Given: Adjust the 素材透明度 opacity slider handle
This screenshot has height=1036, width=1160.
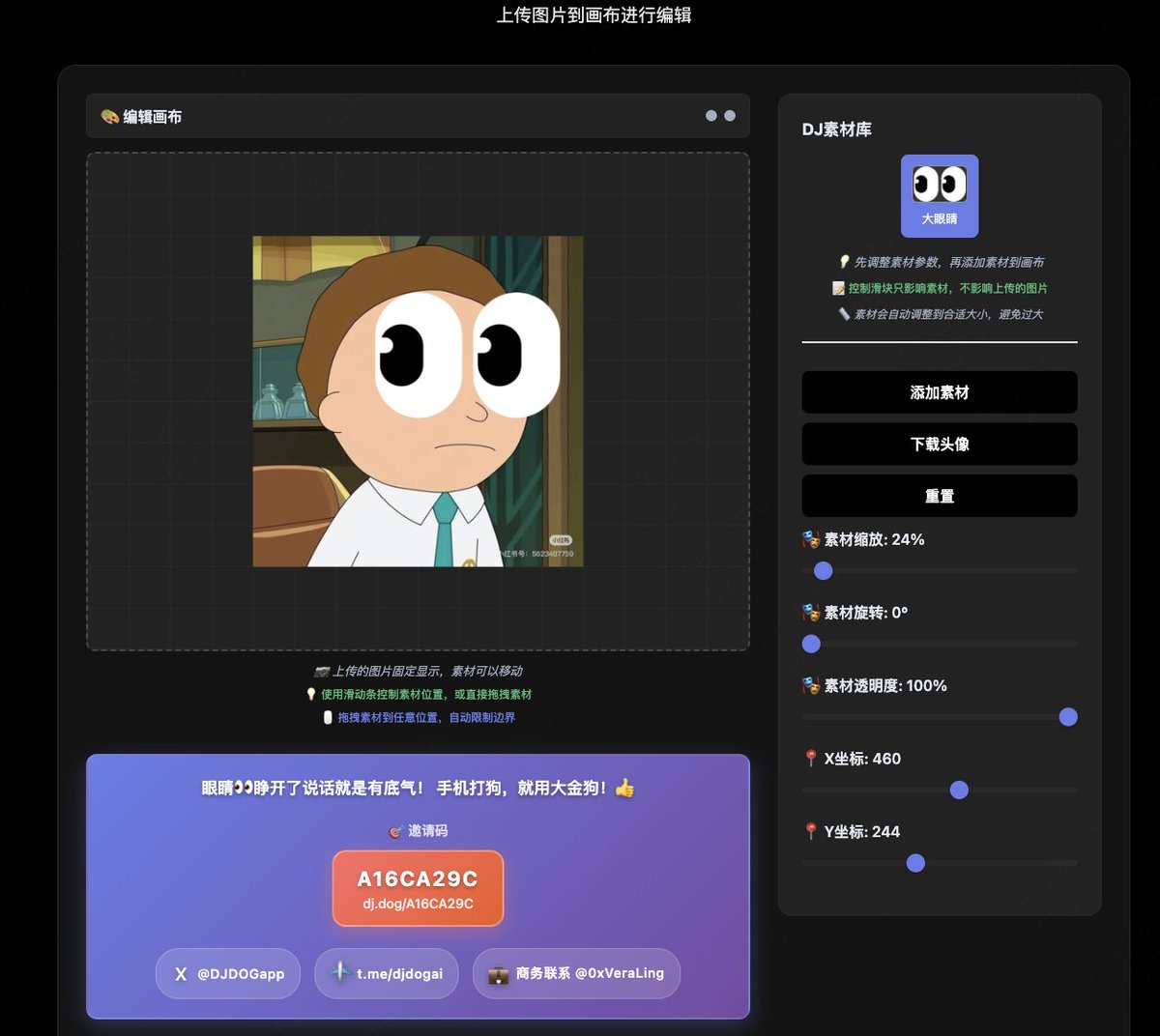Looking at the screenshot, I should coord(1068,717).
